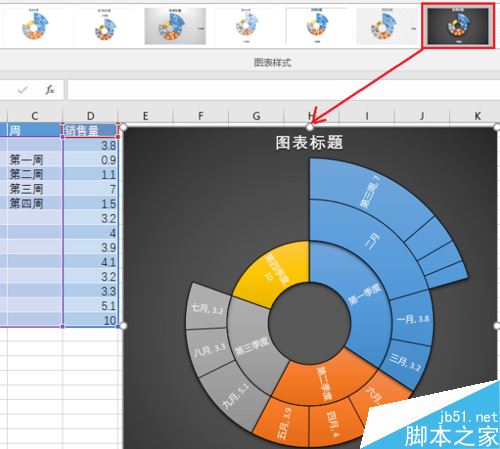Pick the fourth chart style thumbnail

[246, 27]
